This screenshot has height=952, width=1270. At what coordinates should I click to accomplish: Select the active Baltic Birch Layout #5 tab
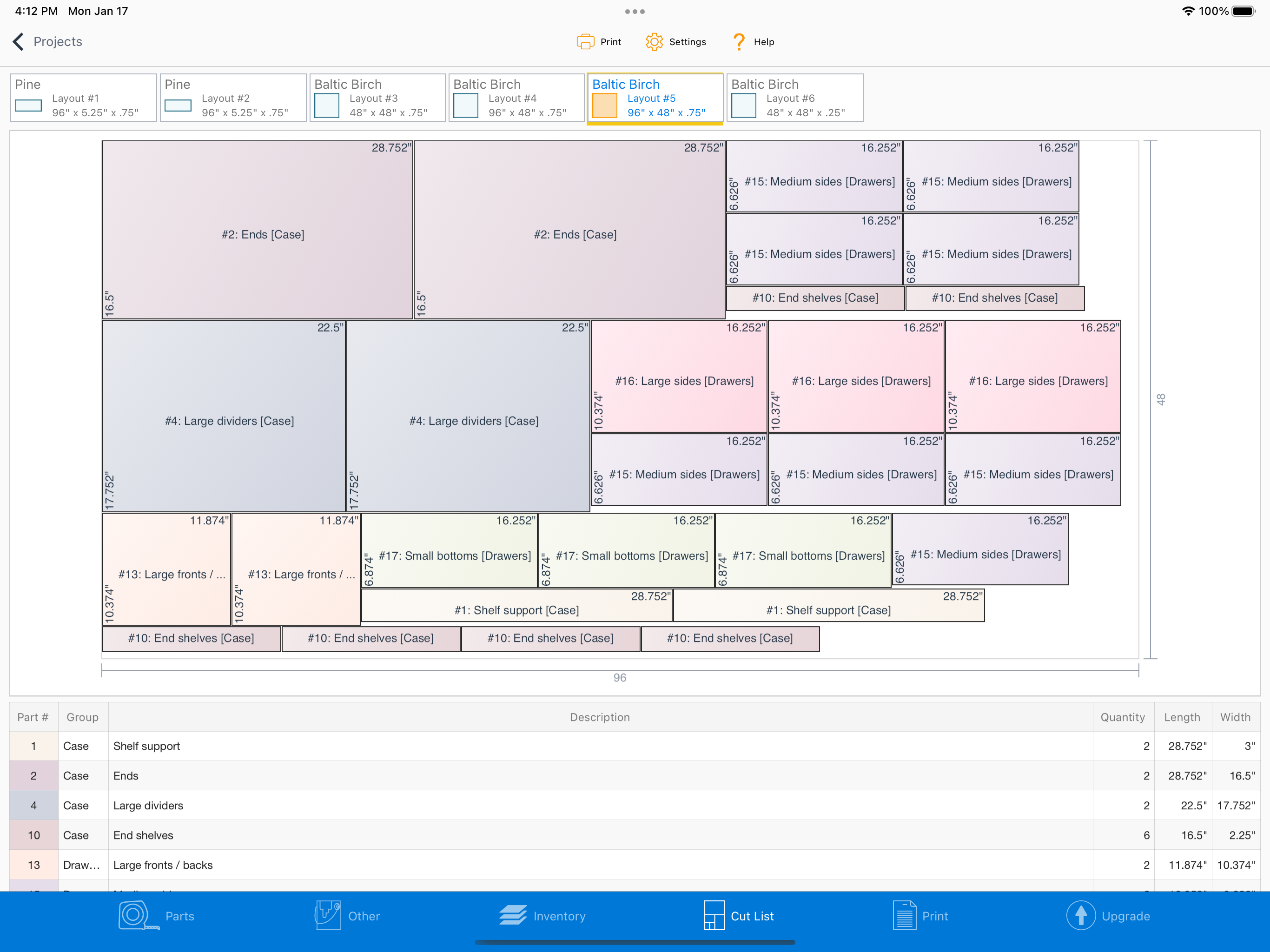click(655, 98)
